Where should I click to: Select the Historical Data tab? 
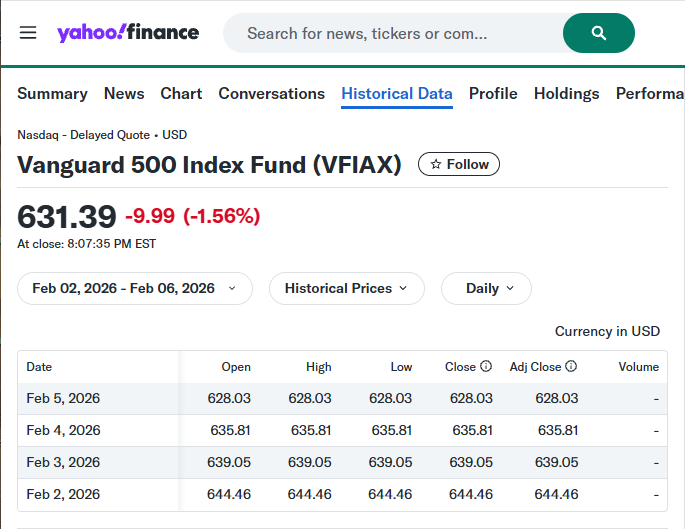coord(397,93)
